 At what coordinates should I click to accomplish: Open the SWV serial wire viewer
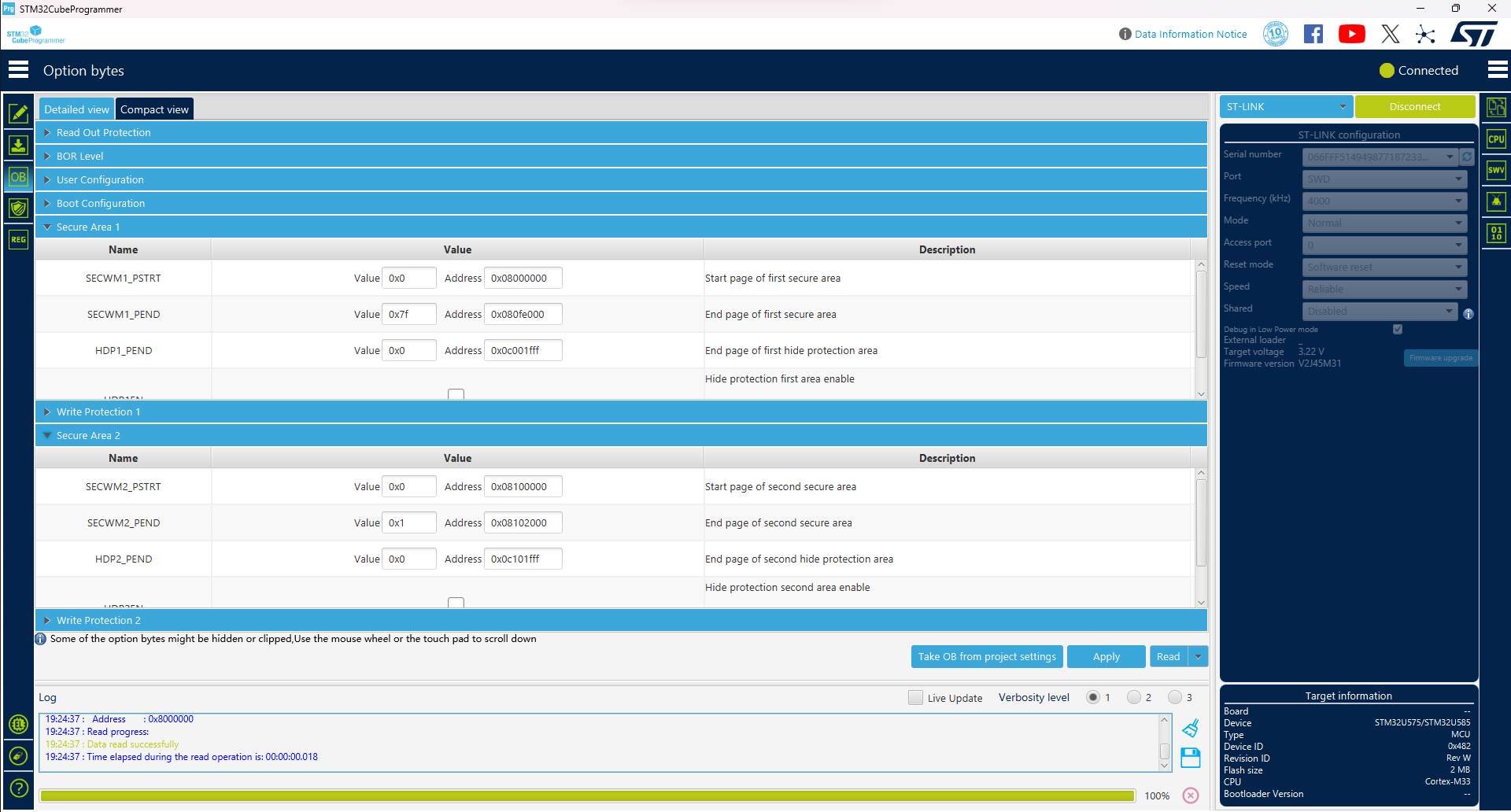tap(1496, 170)
